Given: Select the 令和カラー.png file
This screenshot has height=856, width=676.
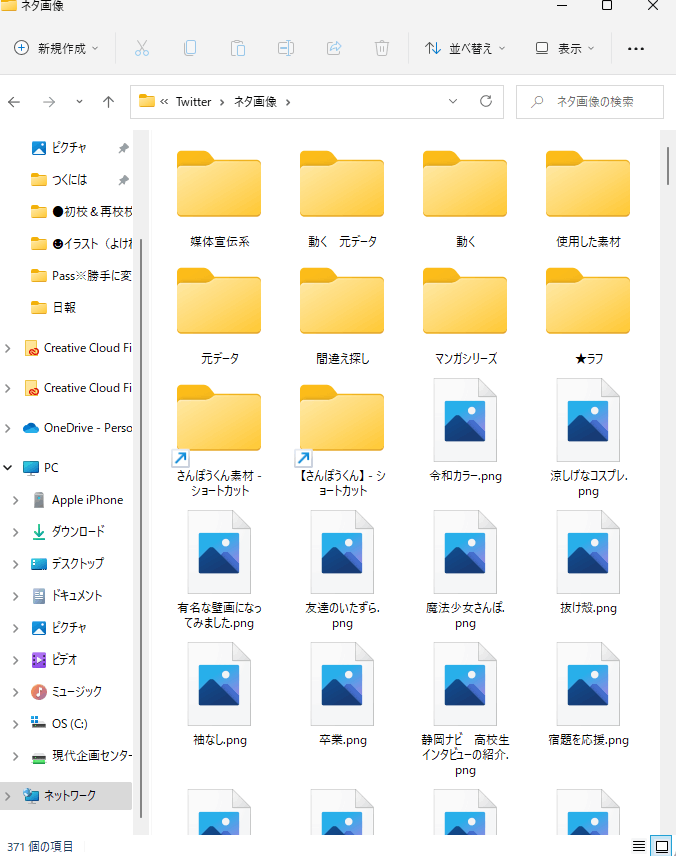Looking at the screenshot, I should (x=465, y=431).
